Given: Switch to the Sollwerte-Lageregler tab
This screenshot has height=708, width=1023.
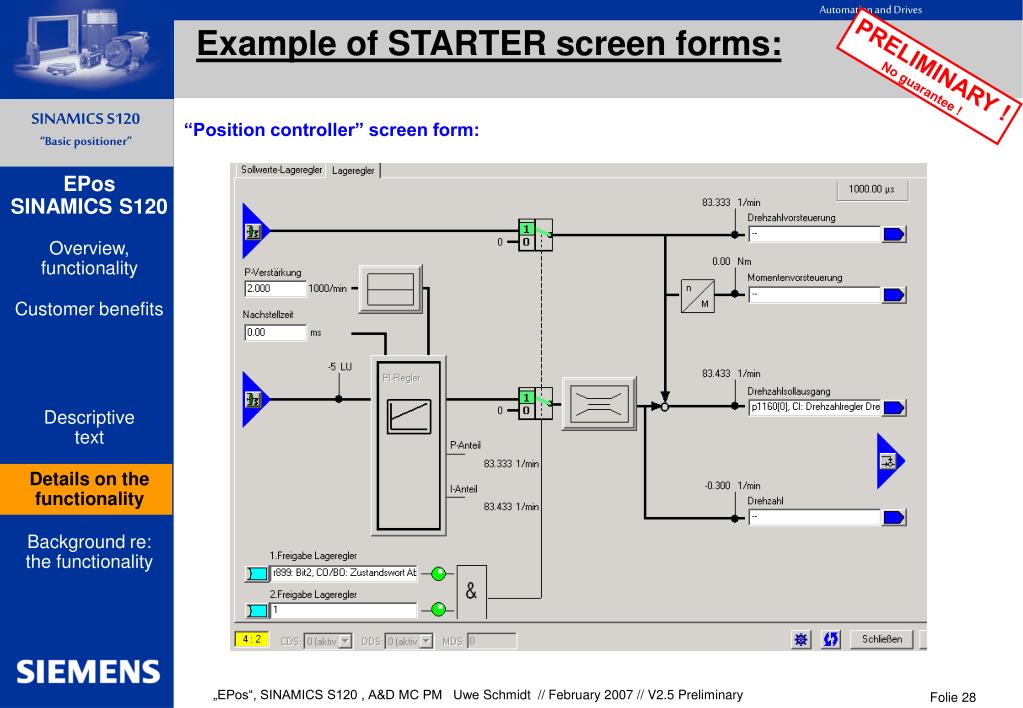Looking at the screenshot, I should click(281, 170).
